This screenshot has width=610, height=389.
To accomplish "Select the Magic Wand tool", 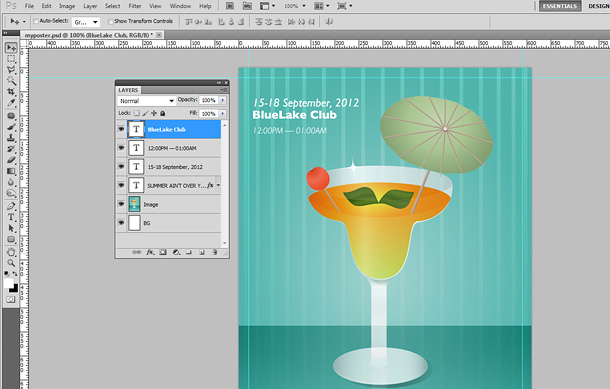I will tap(11, 81).
